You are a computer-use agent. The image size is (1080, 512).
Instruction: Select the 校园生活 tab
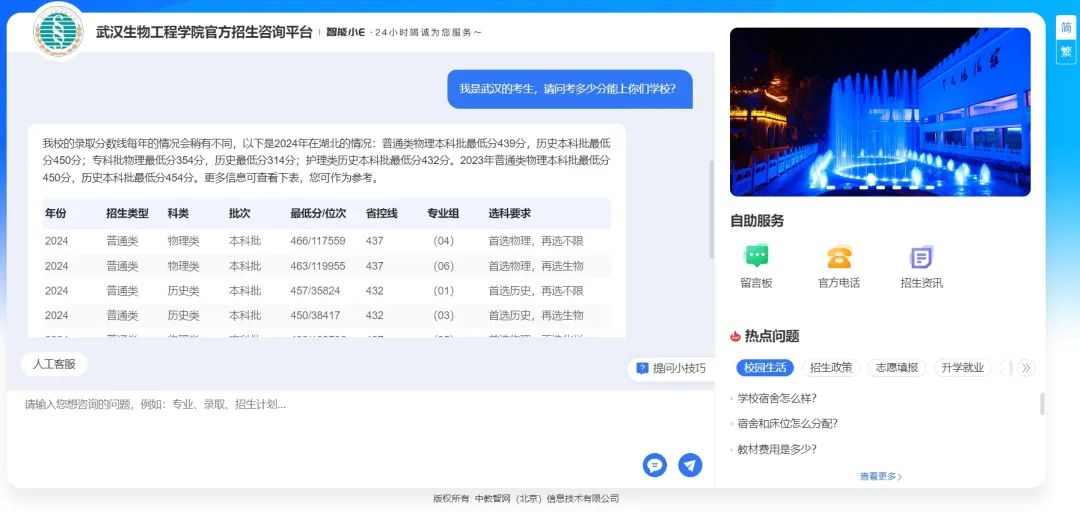point(765,367)
